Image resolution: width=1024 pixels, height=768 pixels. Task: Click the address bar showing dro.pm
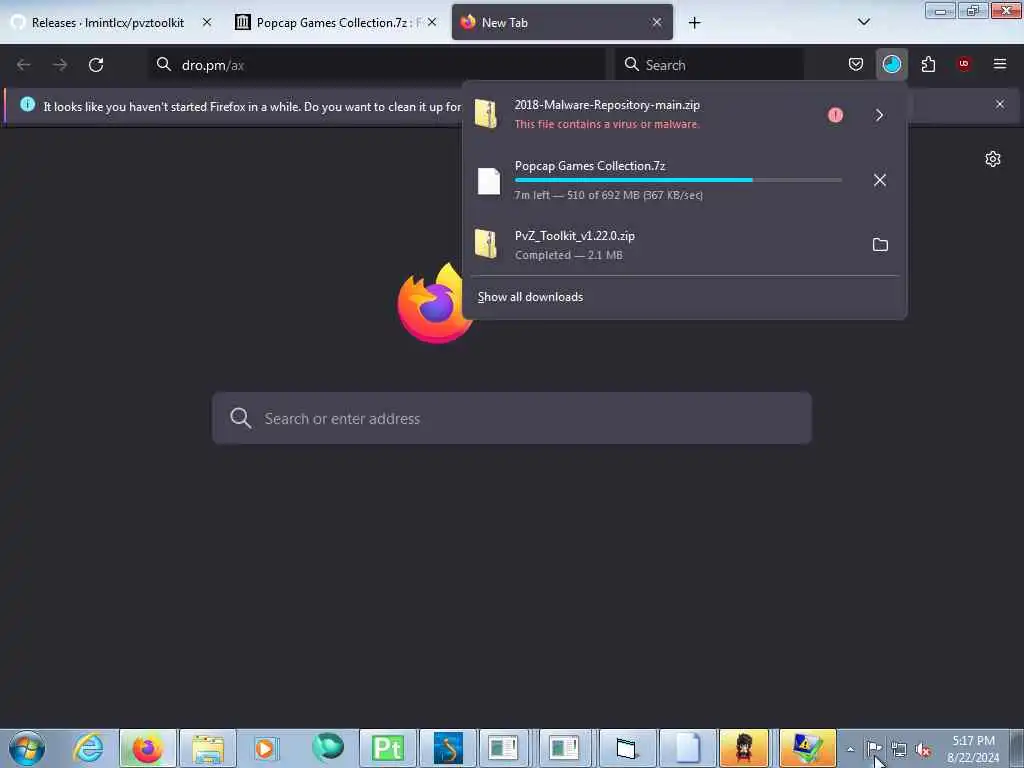(377, 65)
